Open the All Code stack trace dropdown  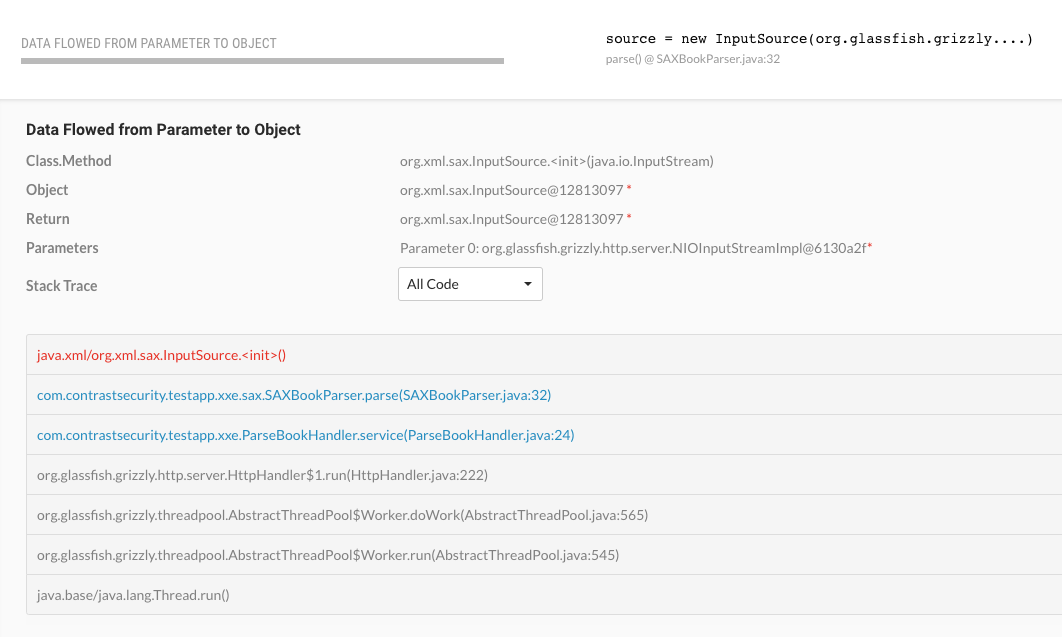tap(470, 284)
